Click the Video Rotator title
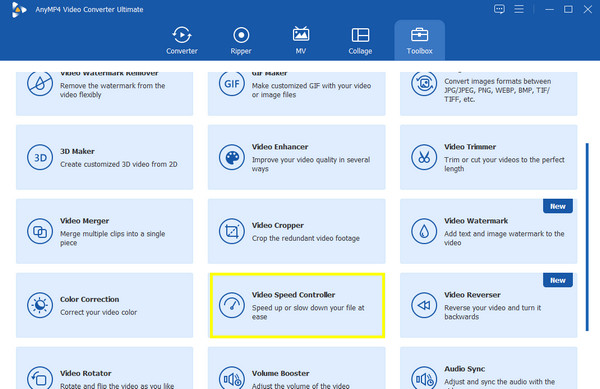Image resolution: width=600 pixels, height=389 pixels. point(85,373)
